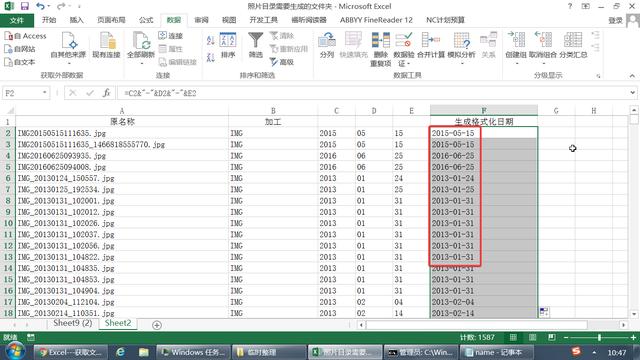Import data From Text (自文本)
This screenshot has width=640, height=360.
20,62
